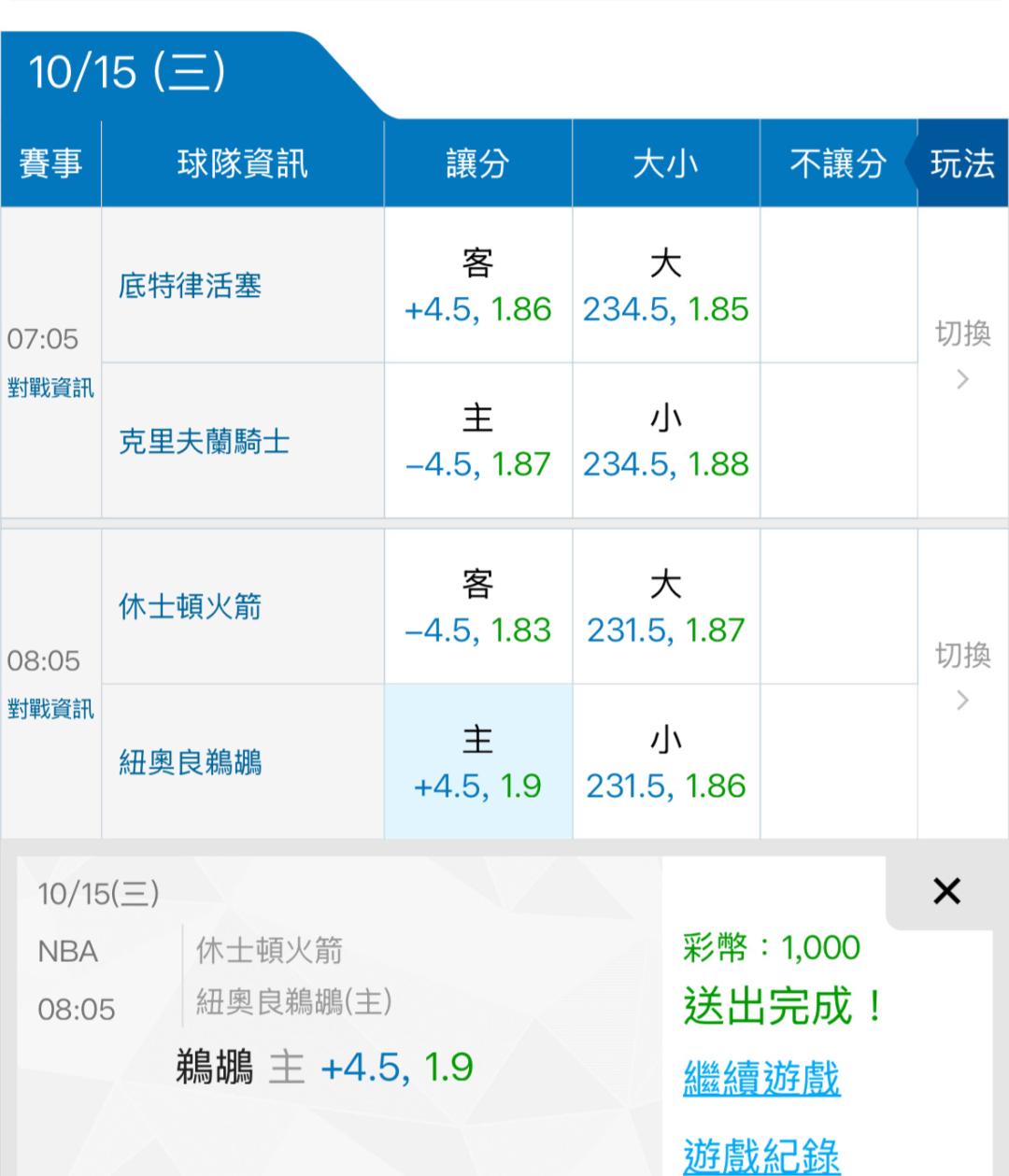Viewport: 1009px width, 1176px height.
Task: Select Pistons away spread +4.5, 1.86
Action: pos(477,286)
